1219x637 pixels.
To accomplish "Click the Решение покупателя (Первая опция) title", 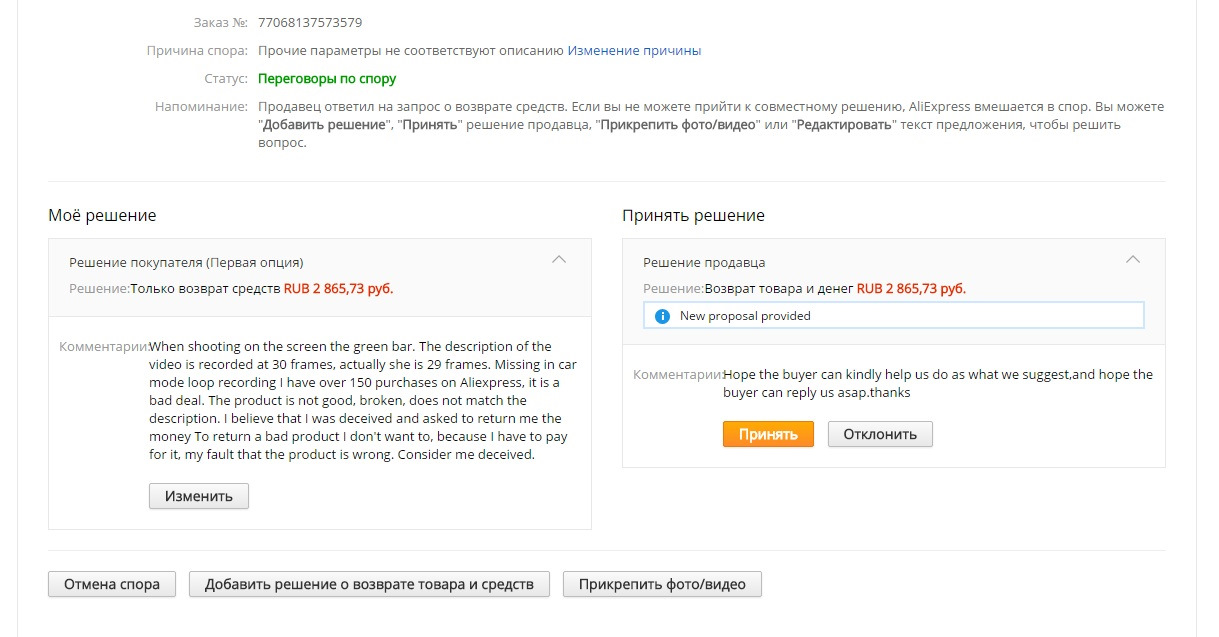I will click(186, 262).
